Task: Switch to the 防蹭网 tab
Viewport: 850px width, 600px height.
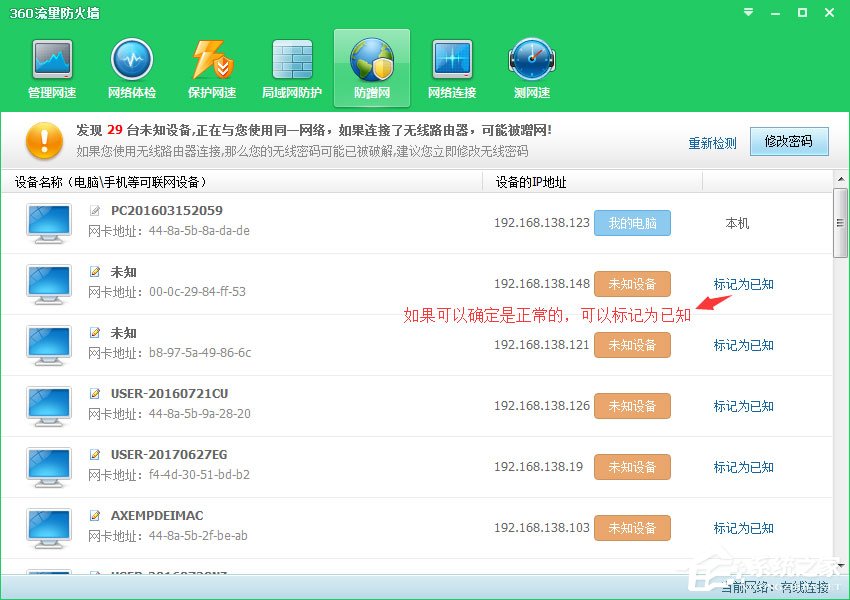Action: click(x=371, y=66)
